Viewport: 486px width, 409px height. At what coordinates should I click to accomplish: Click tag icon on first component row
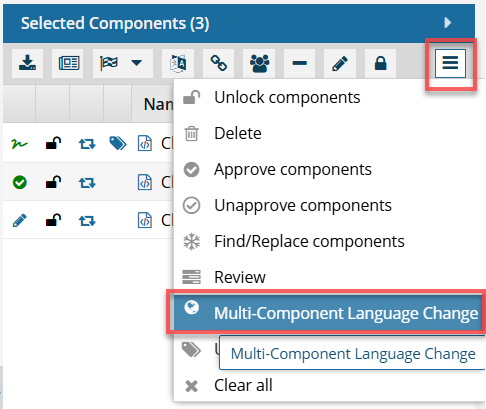coord(118,143)
